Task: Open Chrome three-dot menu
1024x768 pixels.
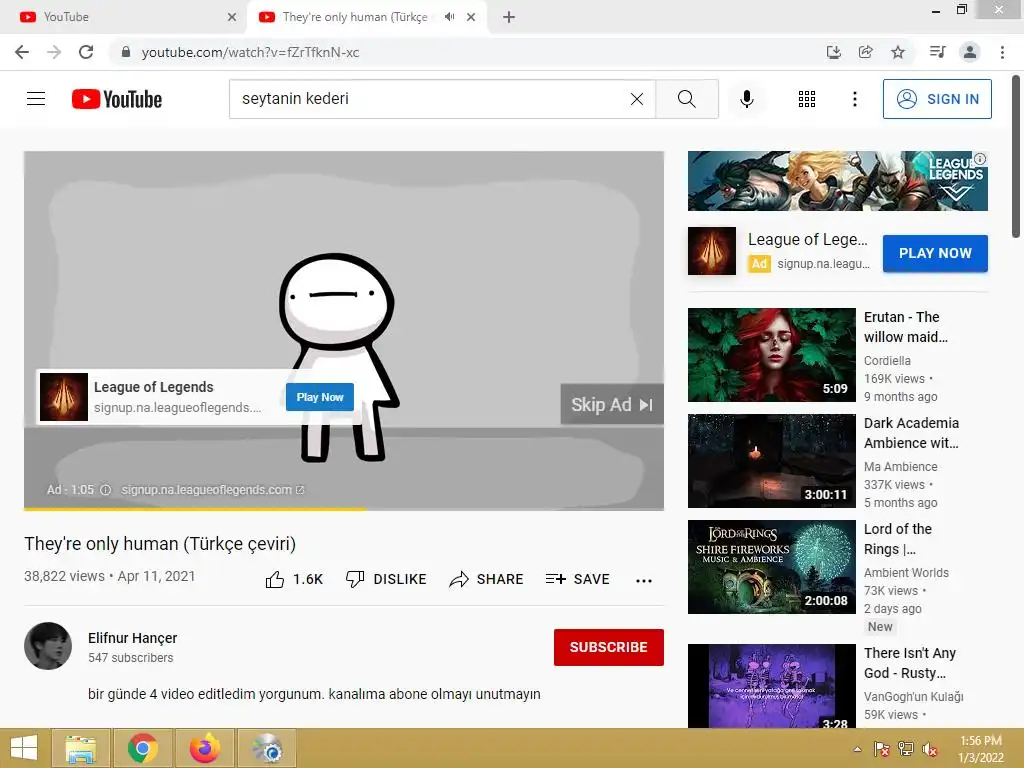Action: [1002, 52]
